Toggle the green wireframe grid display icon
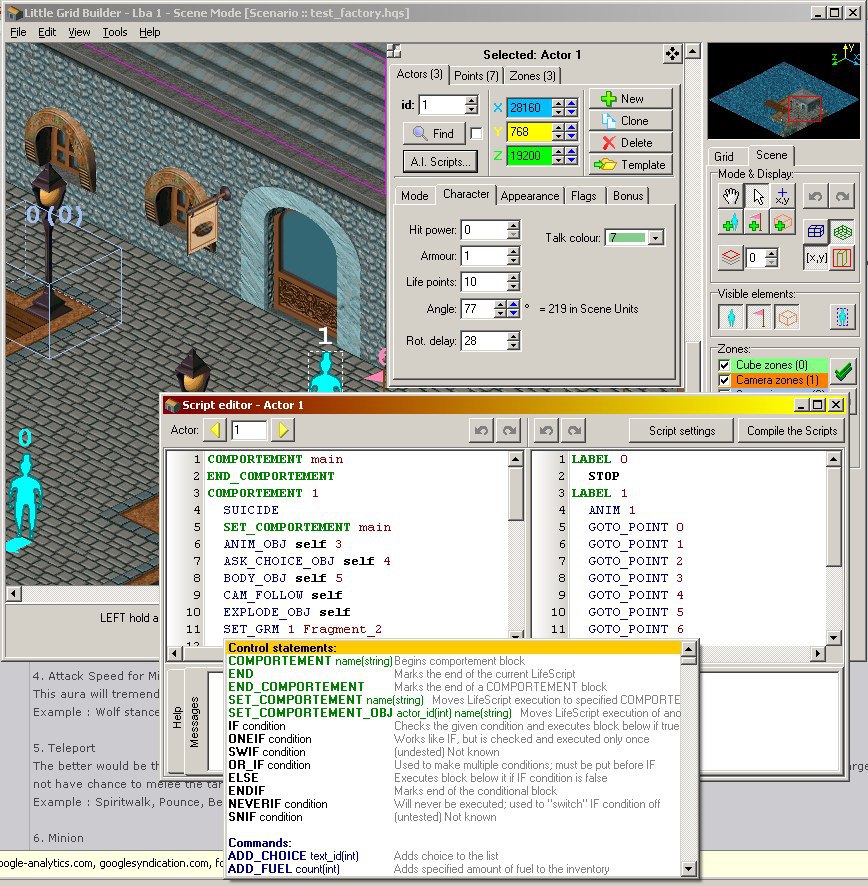Screen dimensions: 868x886 [x=842, y=231]
